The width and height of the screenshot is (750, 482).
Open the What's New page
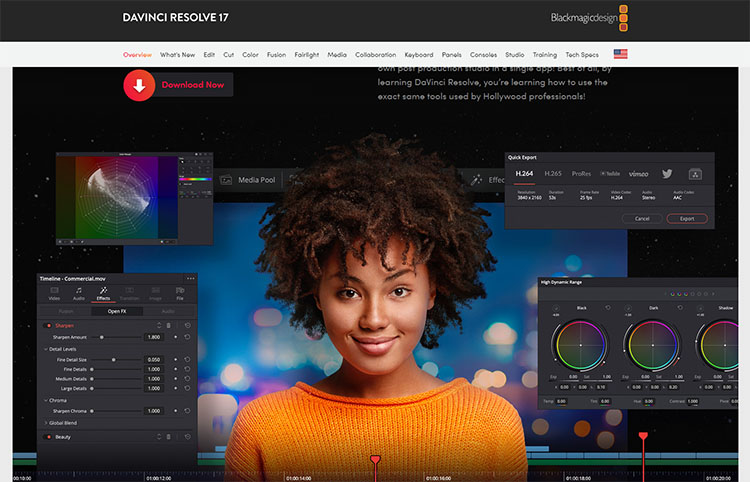pos(177,55)
